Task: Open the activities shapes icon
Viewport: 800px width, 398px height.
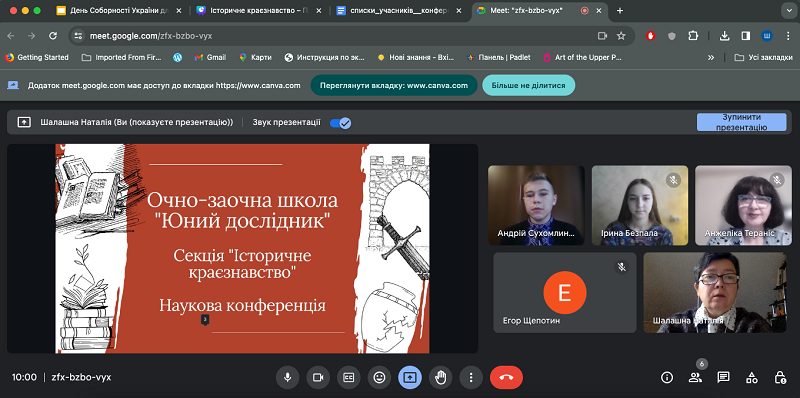Action: [752, 378]
